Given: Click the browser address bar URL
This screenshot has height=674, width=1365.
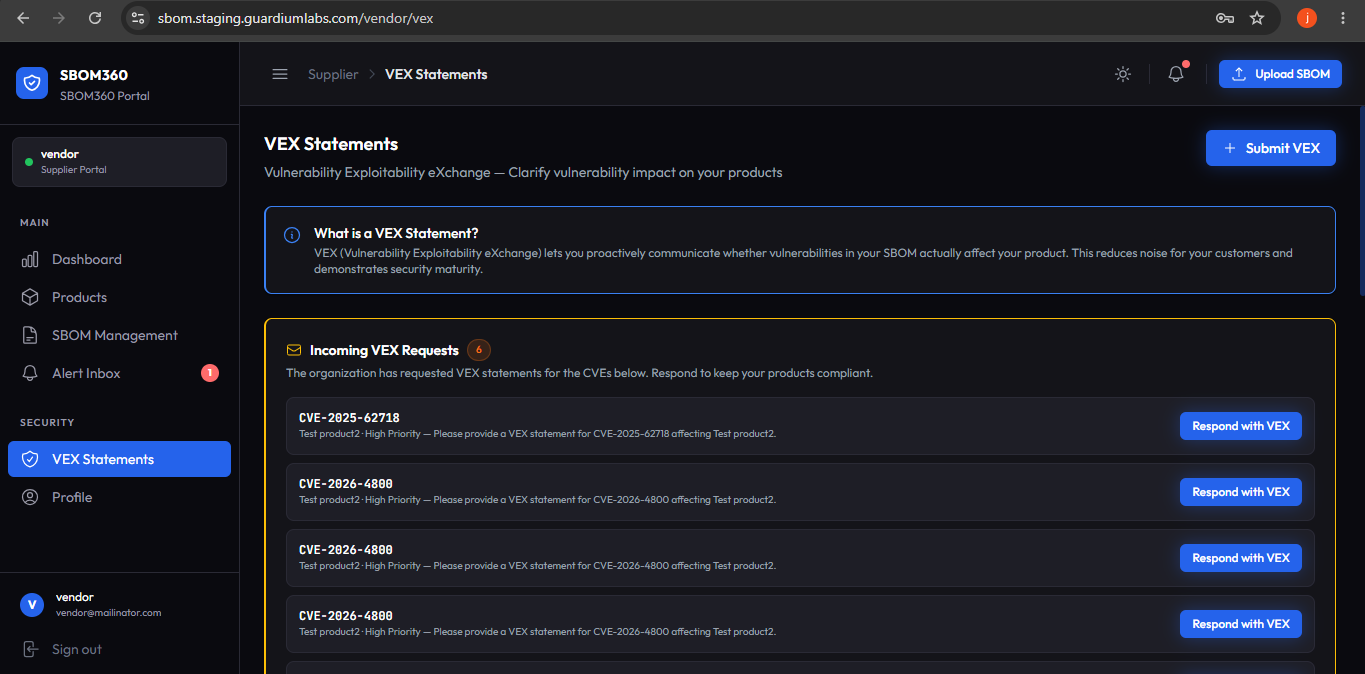Looking at the screenshot, I should click(x=295, y=18).
